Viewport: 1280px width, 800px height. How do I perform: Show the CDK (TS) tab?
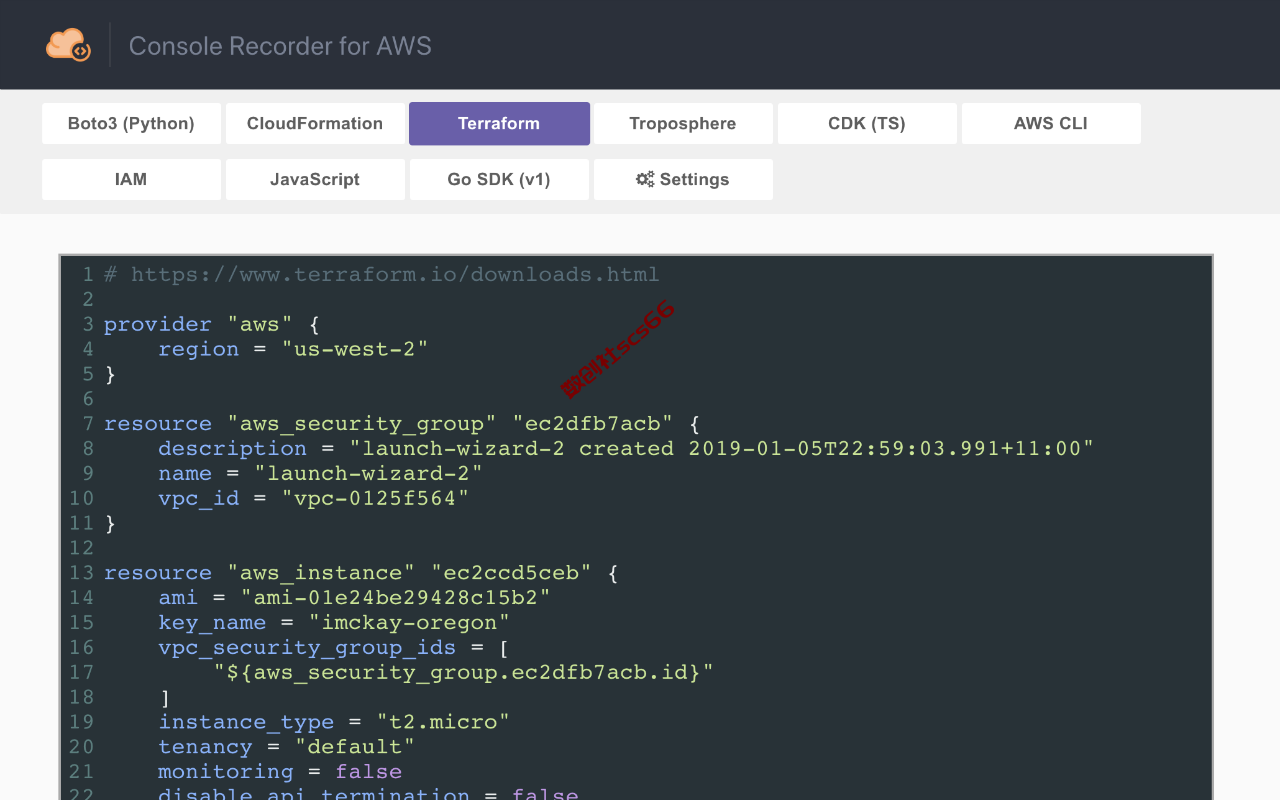coord(867,124)
